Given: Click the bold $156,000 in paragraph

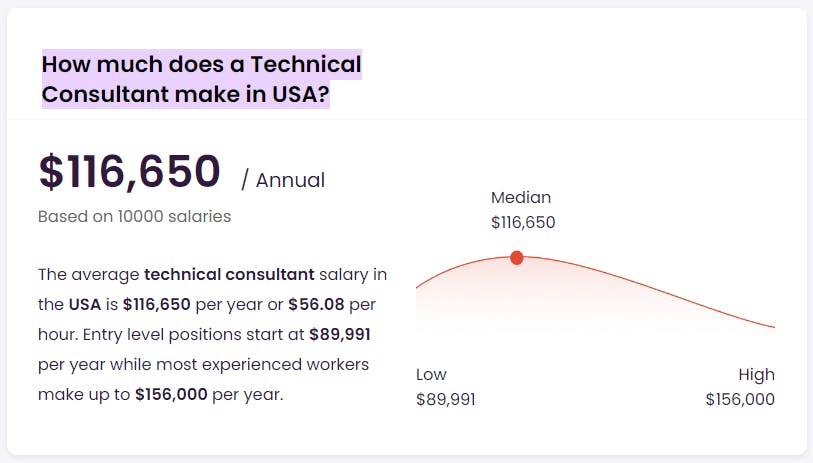Looking at the screenshot, I should pos(171,395).
